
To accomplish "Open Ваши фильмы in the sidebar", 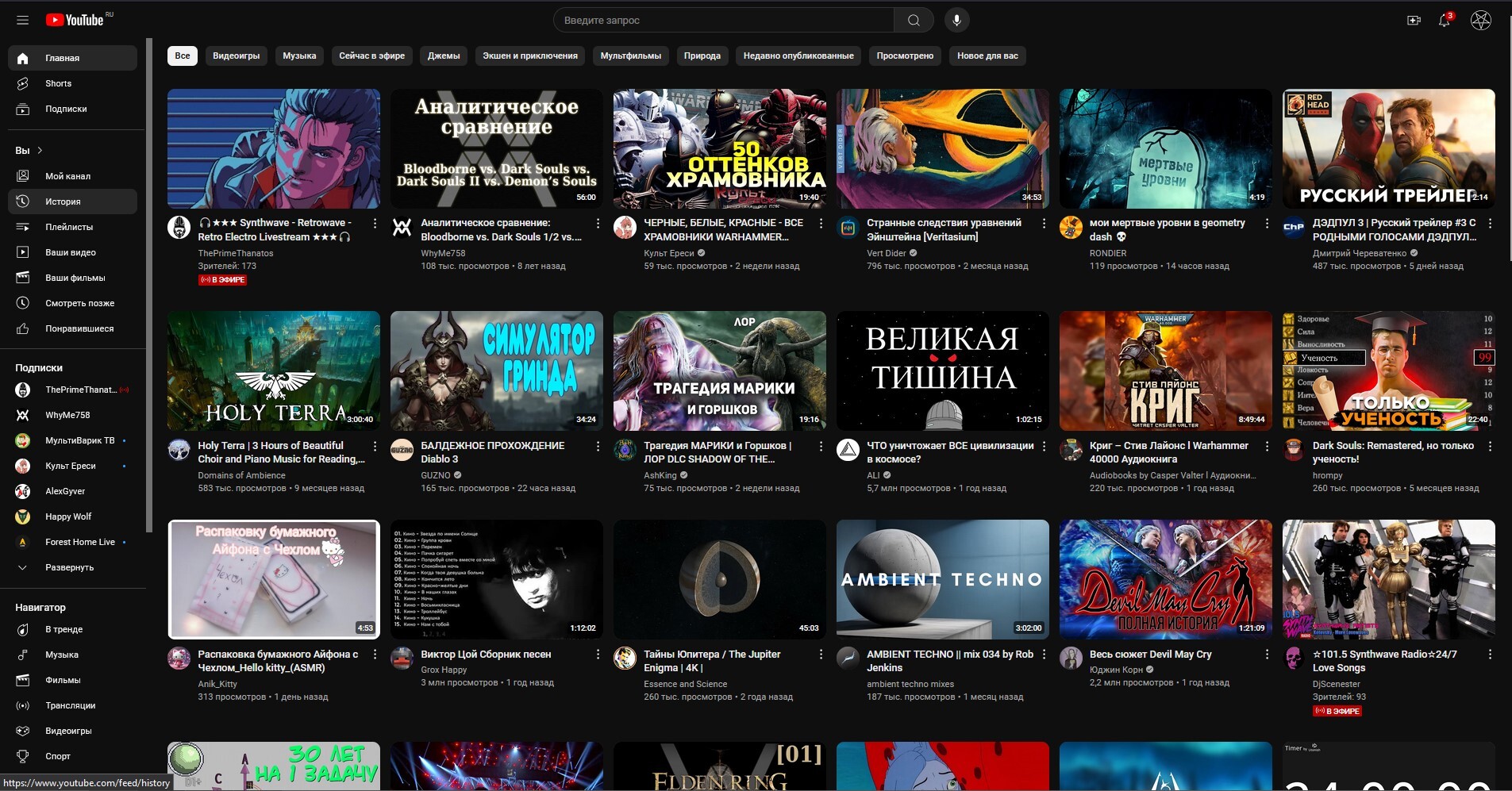I will 72,278.
